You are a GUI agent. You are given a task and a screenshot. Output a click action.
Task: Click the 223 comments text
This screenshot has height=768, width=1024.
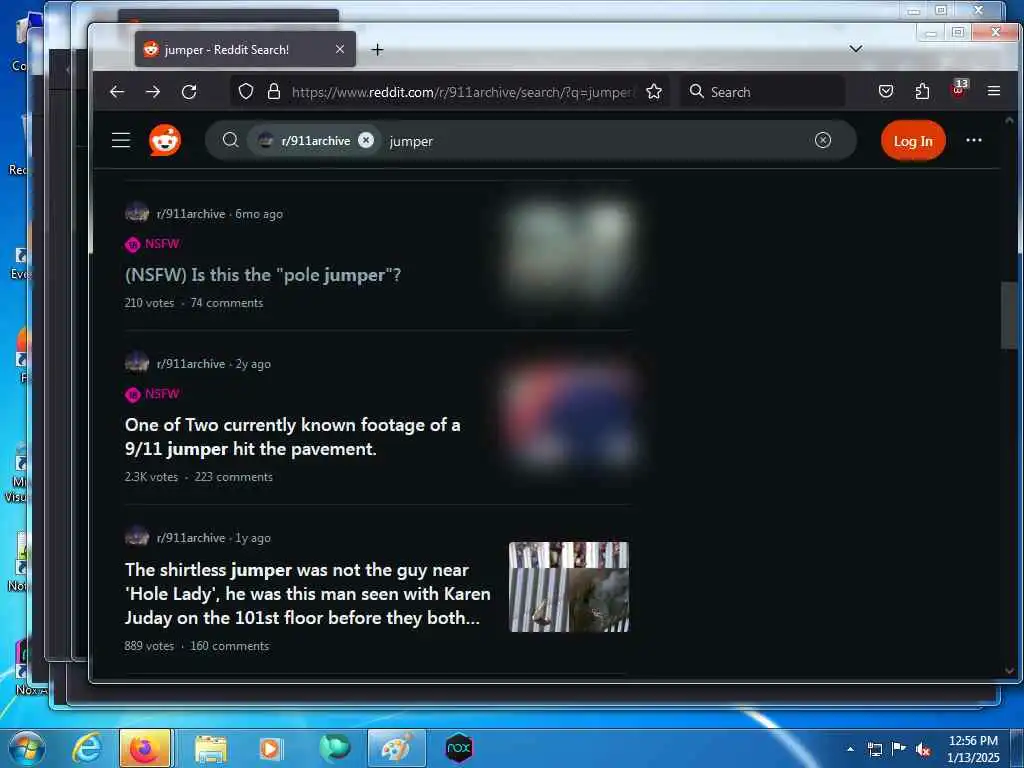233,477
